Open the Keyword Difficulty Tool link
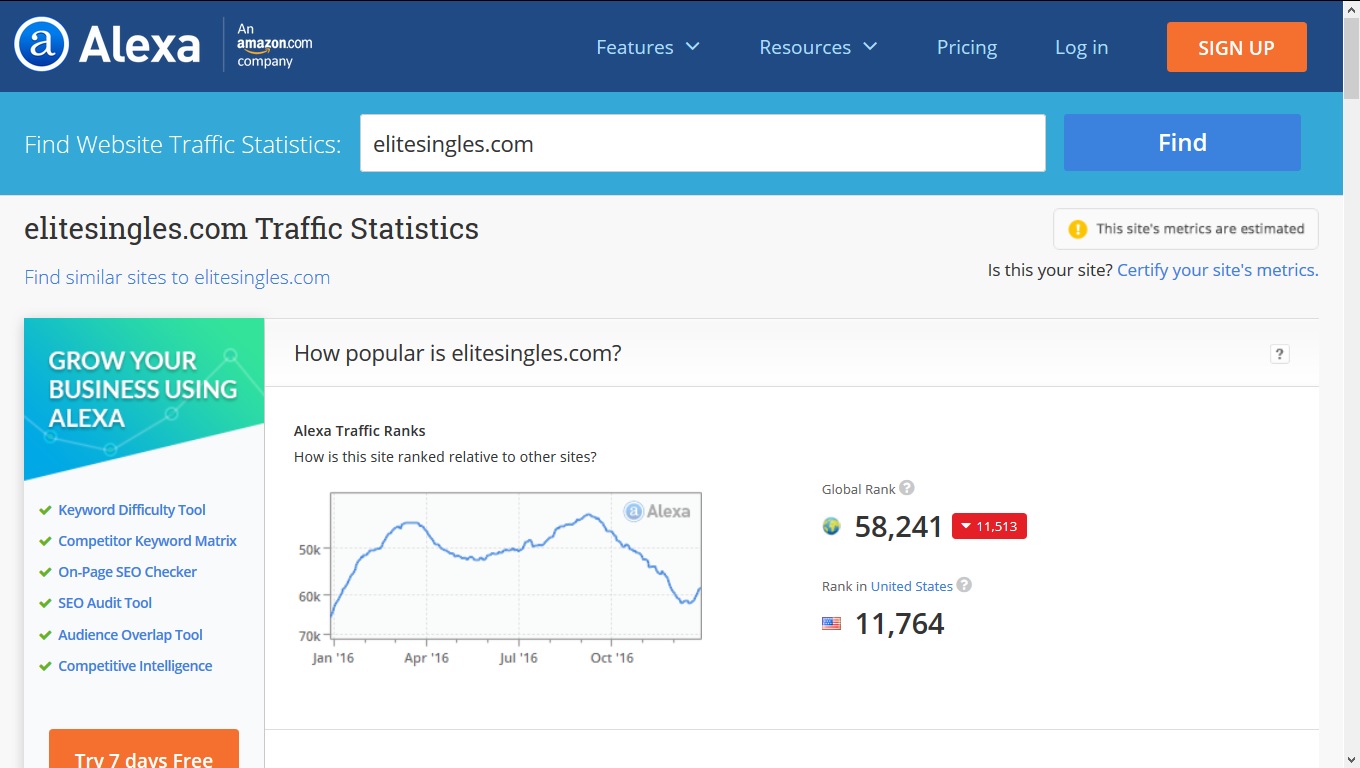 [x=132, y=510]
